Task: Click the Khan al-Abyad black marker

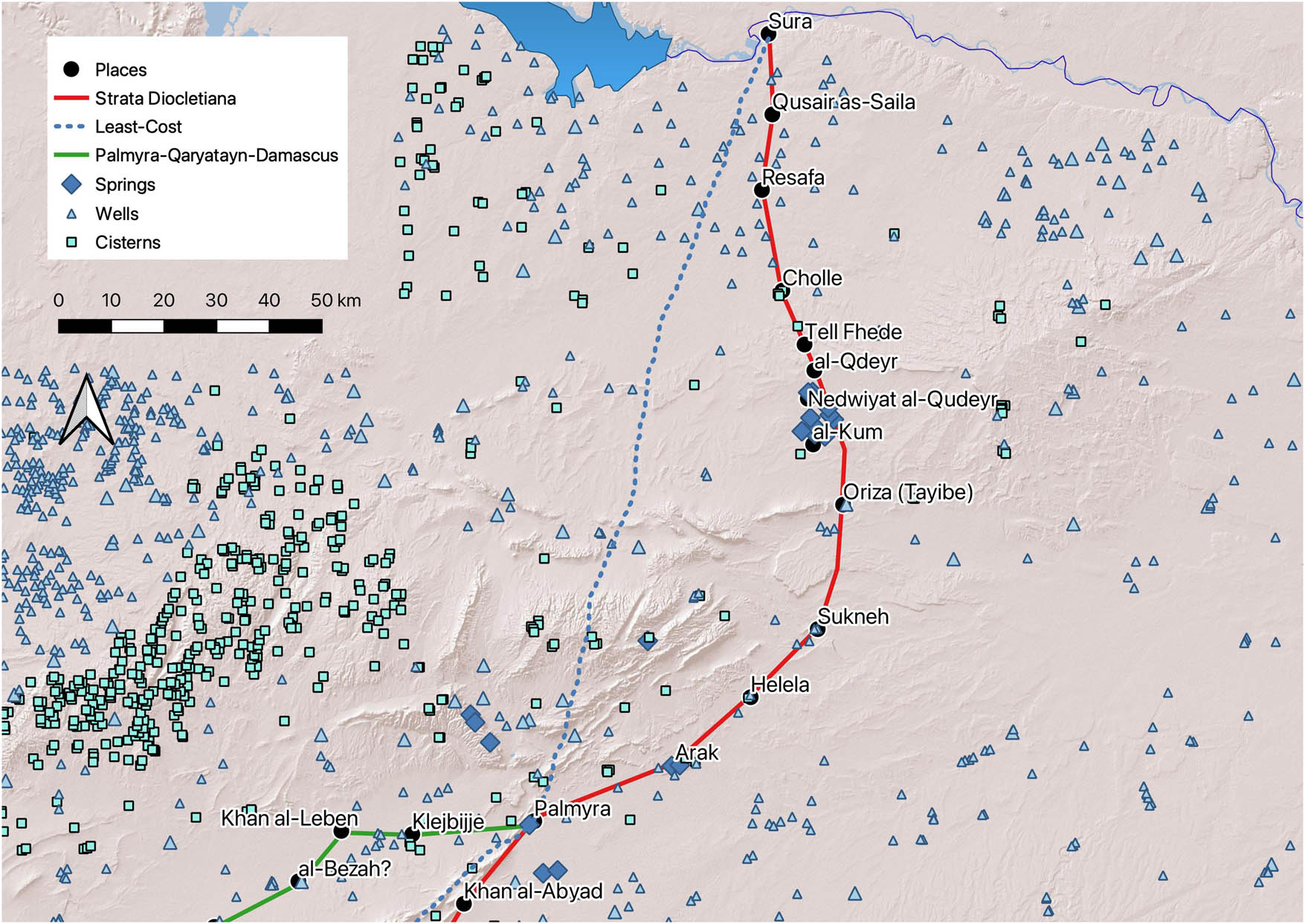Action: pyautogui.click(x=463, y=904)
